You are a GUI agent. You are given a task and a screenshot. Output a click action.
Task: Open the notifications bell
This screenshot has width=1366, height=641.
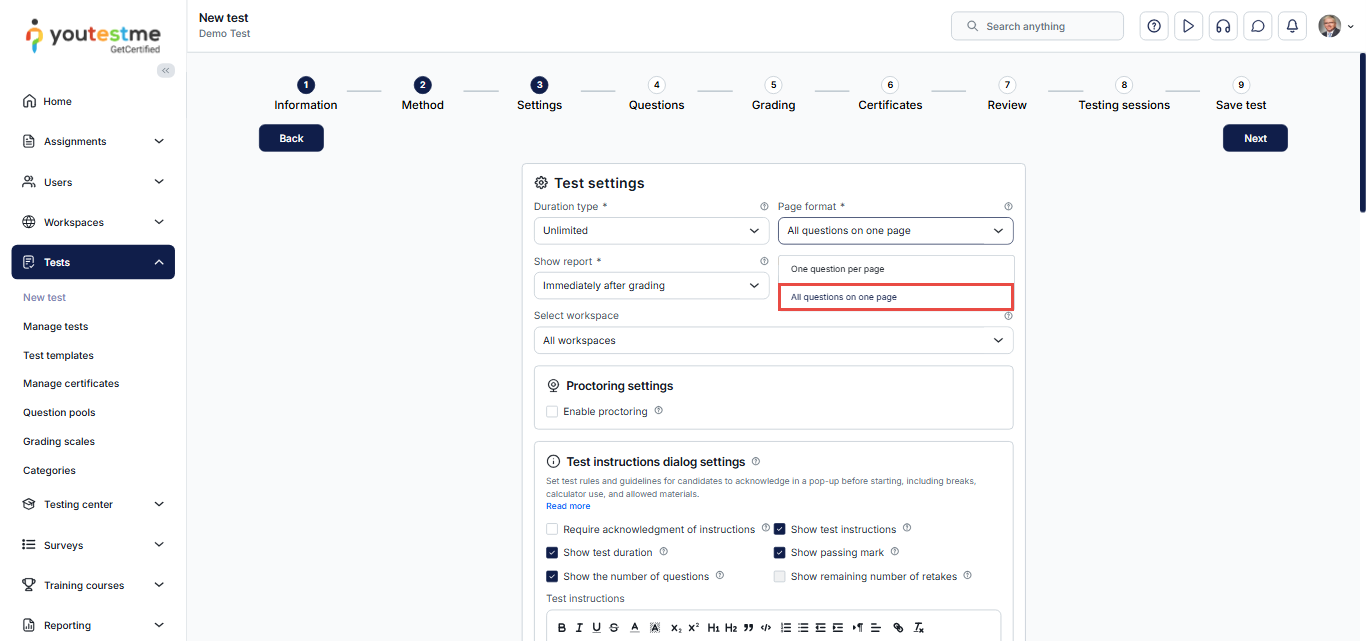[1292, 26]
